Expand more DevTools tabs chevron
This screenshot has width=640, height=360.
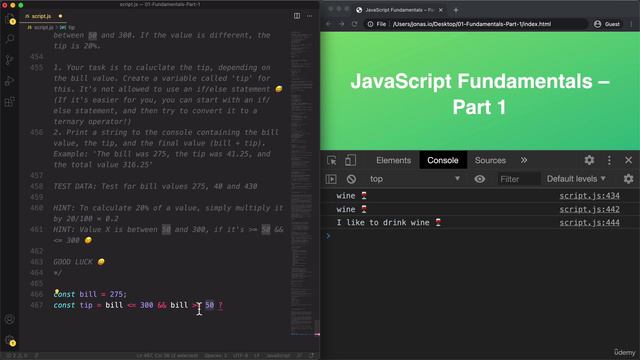(524, 160)
